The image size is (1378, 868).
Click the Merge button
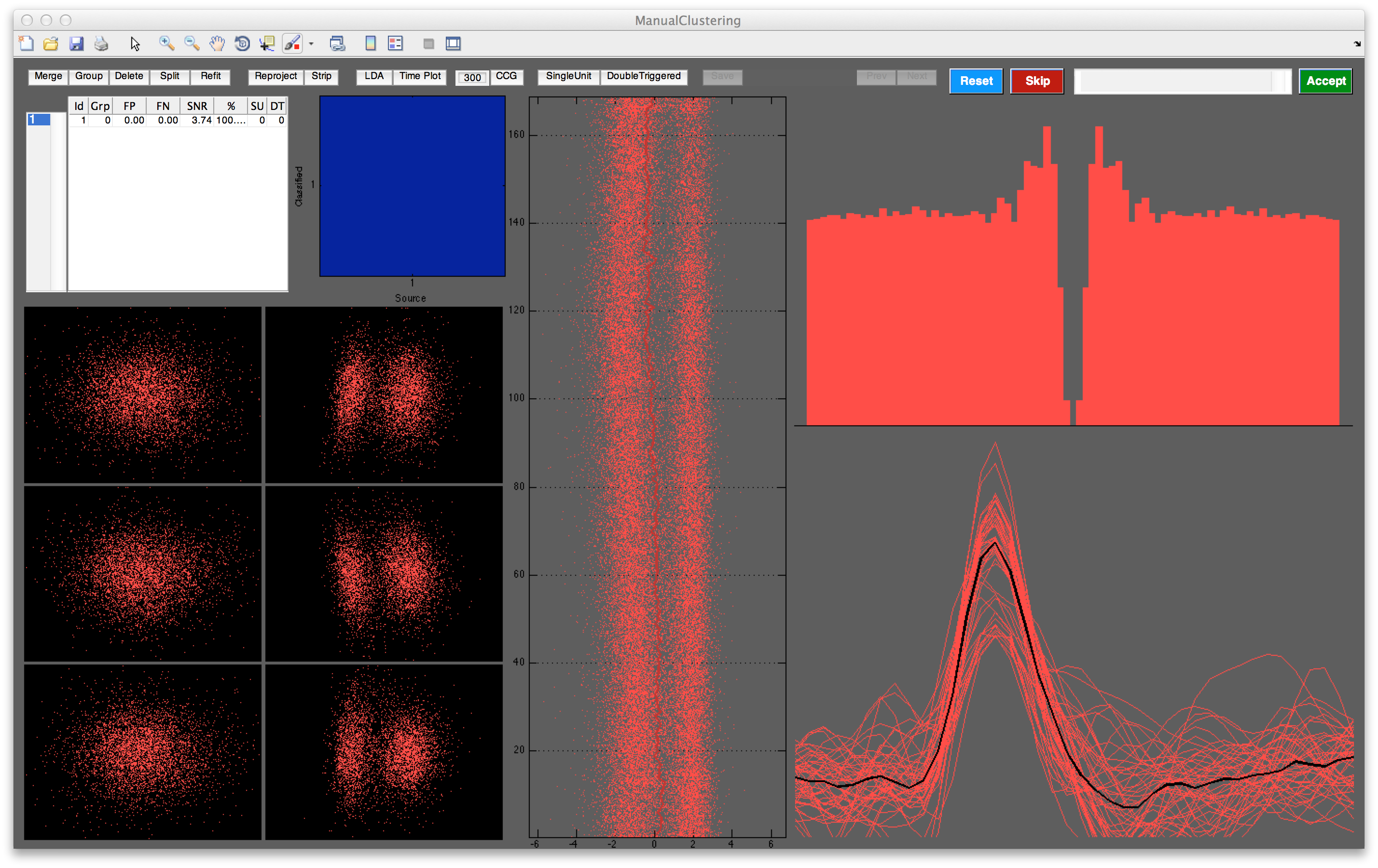49,76
